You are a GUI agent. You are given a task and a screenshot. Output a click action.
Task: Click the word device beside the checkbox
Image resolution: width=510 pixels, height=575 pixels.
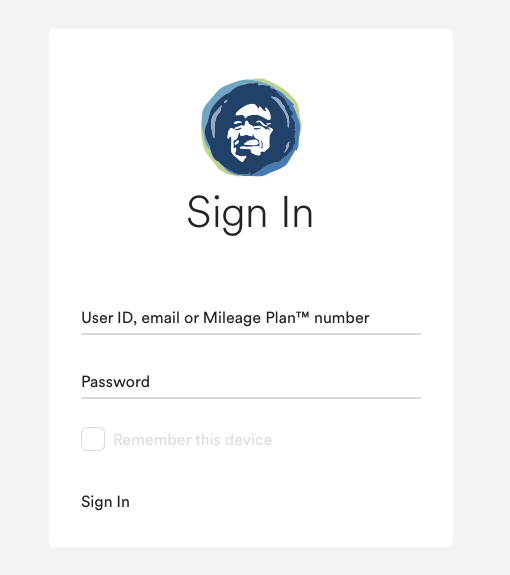pos(248,440)
